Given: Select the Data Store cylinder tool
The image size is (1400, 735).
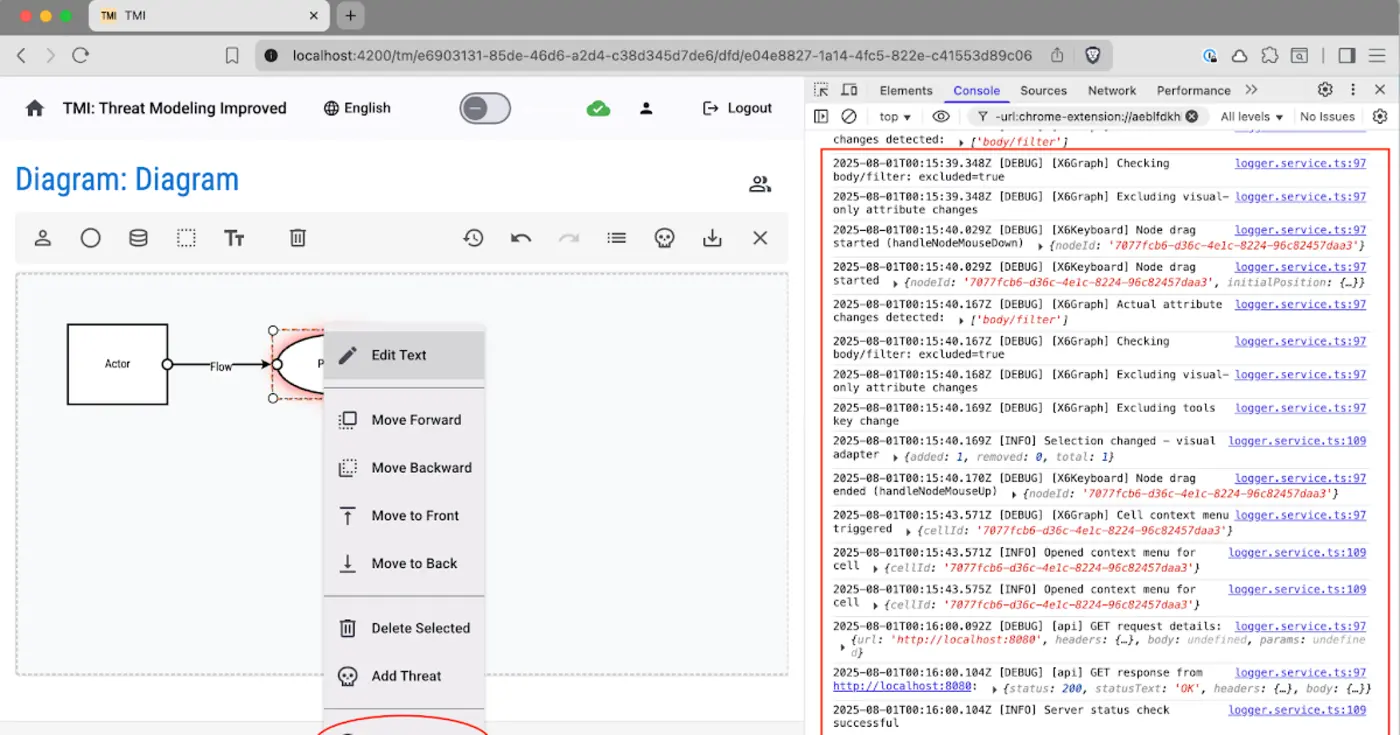Looking at the screenshot, I should coord(139,238).
